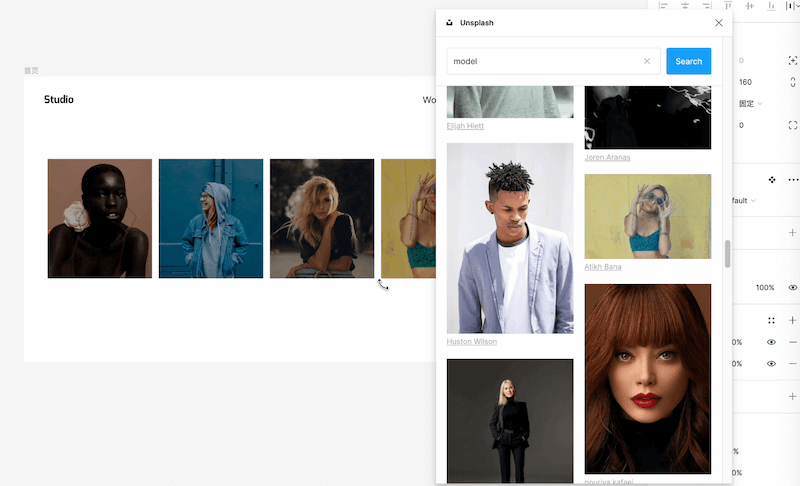Select the red-haired woman portrait photo

tap(647, 378)
